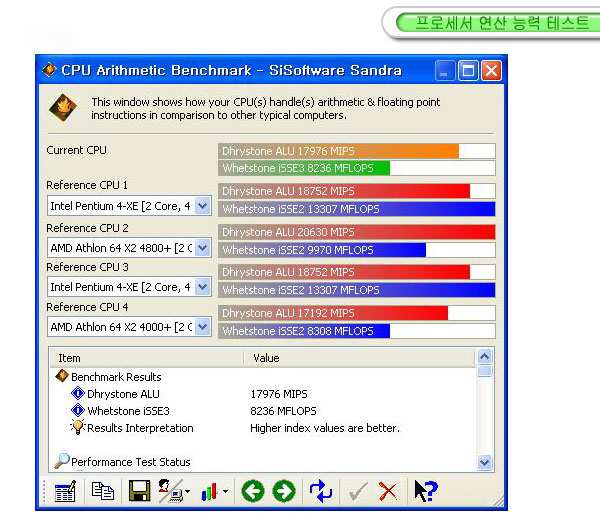Cancel with the red X toolbar icon
The width and height of the screenshot is (600, 524).
(388, 491)
